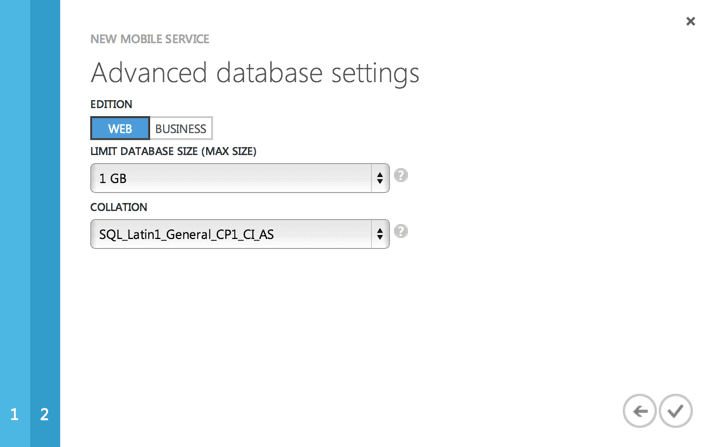This screenshot has height=447, width=710.
Task: Go back with the left arrow button
Action: click(639, 410)
